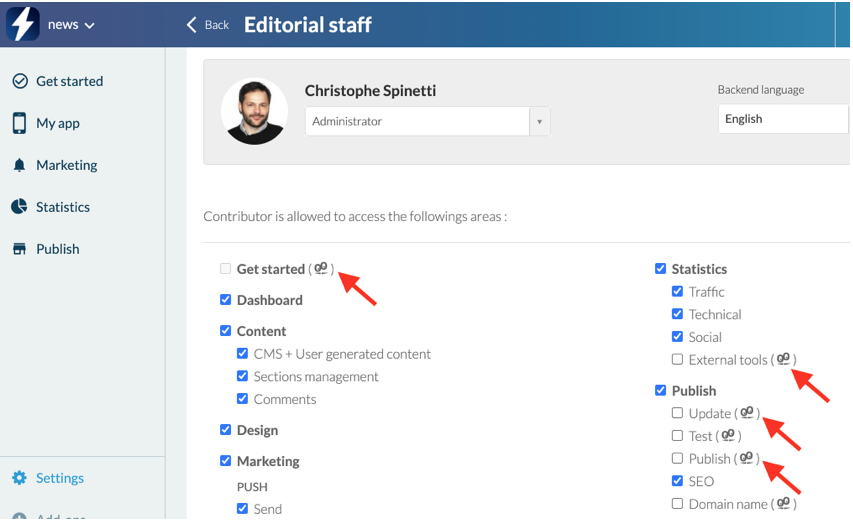Click Christophe Spinetti's profile photo
The height and width of the screenshot is (527, 853).
pyautogui.click(x=254, y=111)
